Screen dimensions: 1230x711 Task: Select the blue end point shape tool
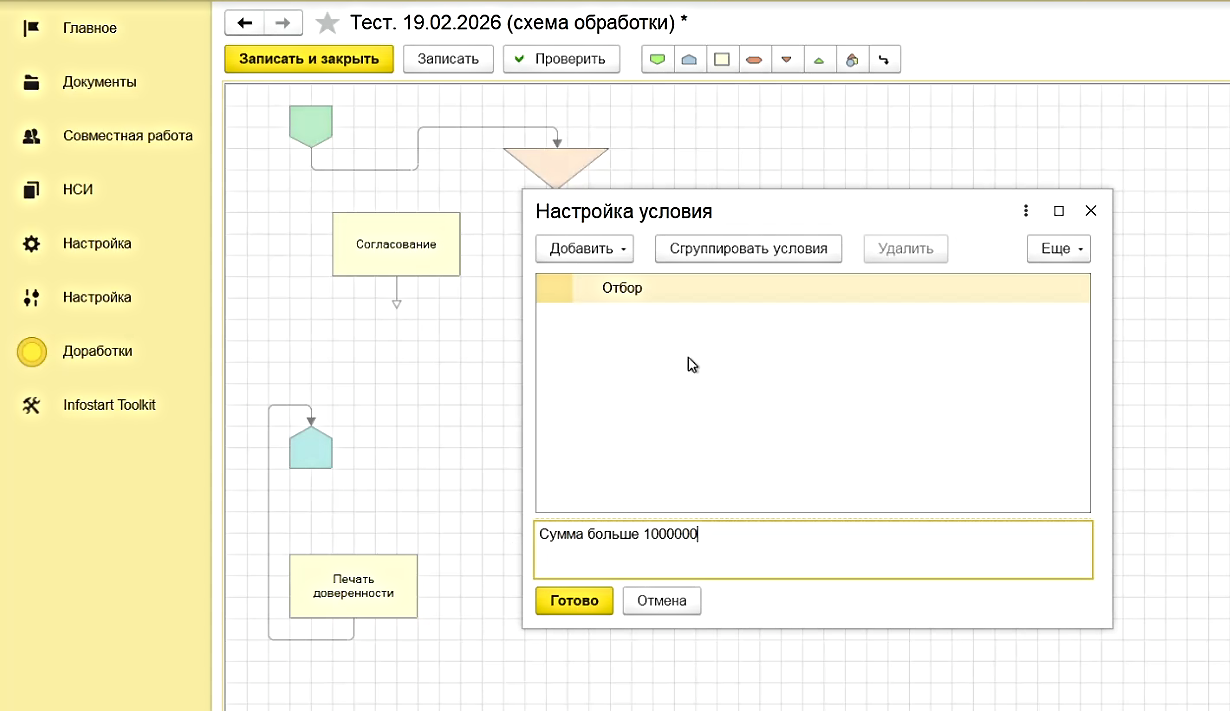(x=689, y=59)
